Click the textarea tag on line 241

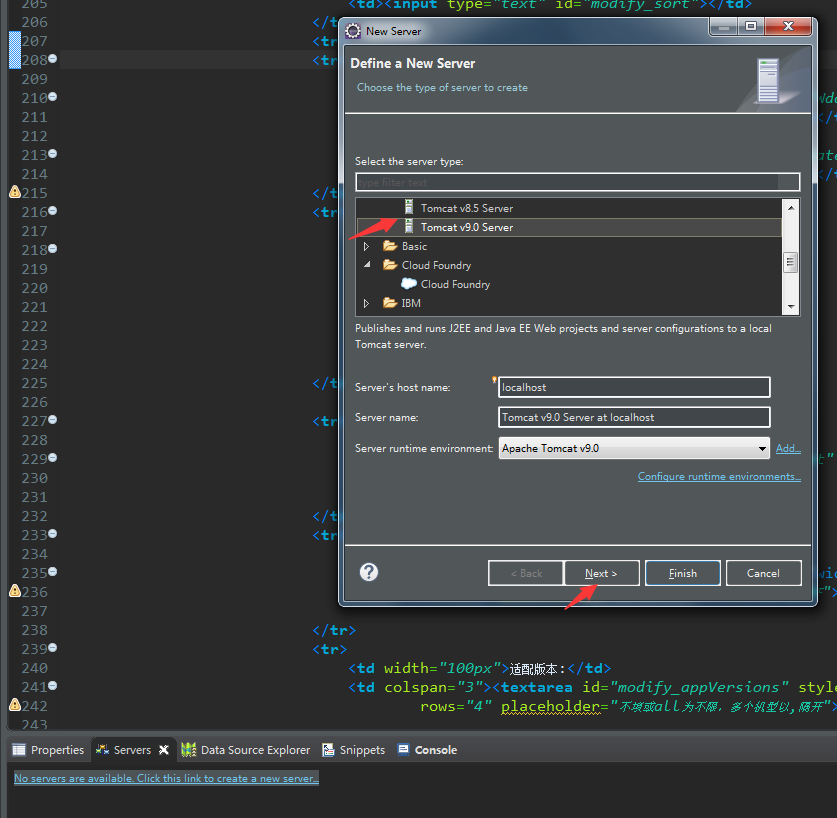[x=536, y=687]
